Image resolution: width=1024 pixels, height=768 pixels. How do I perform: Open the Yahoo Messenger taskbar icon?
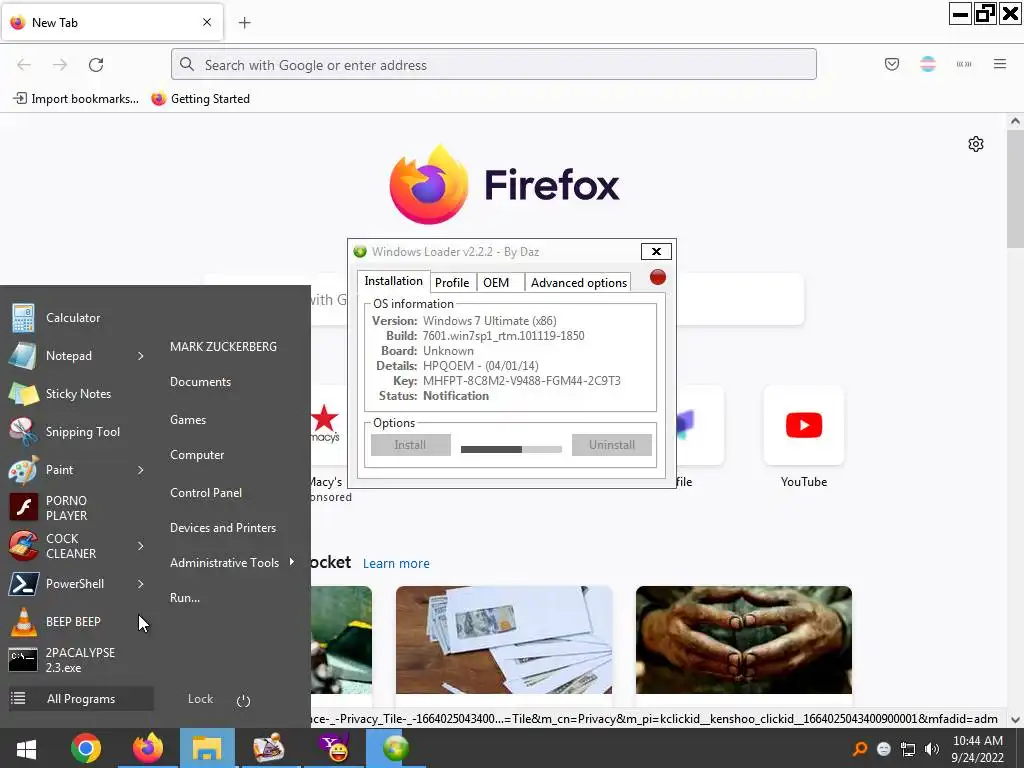click(x=334, y=748)
